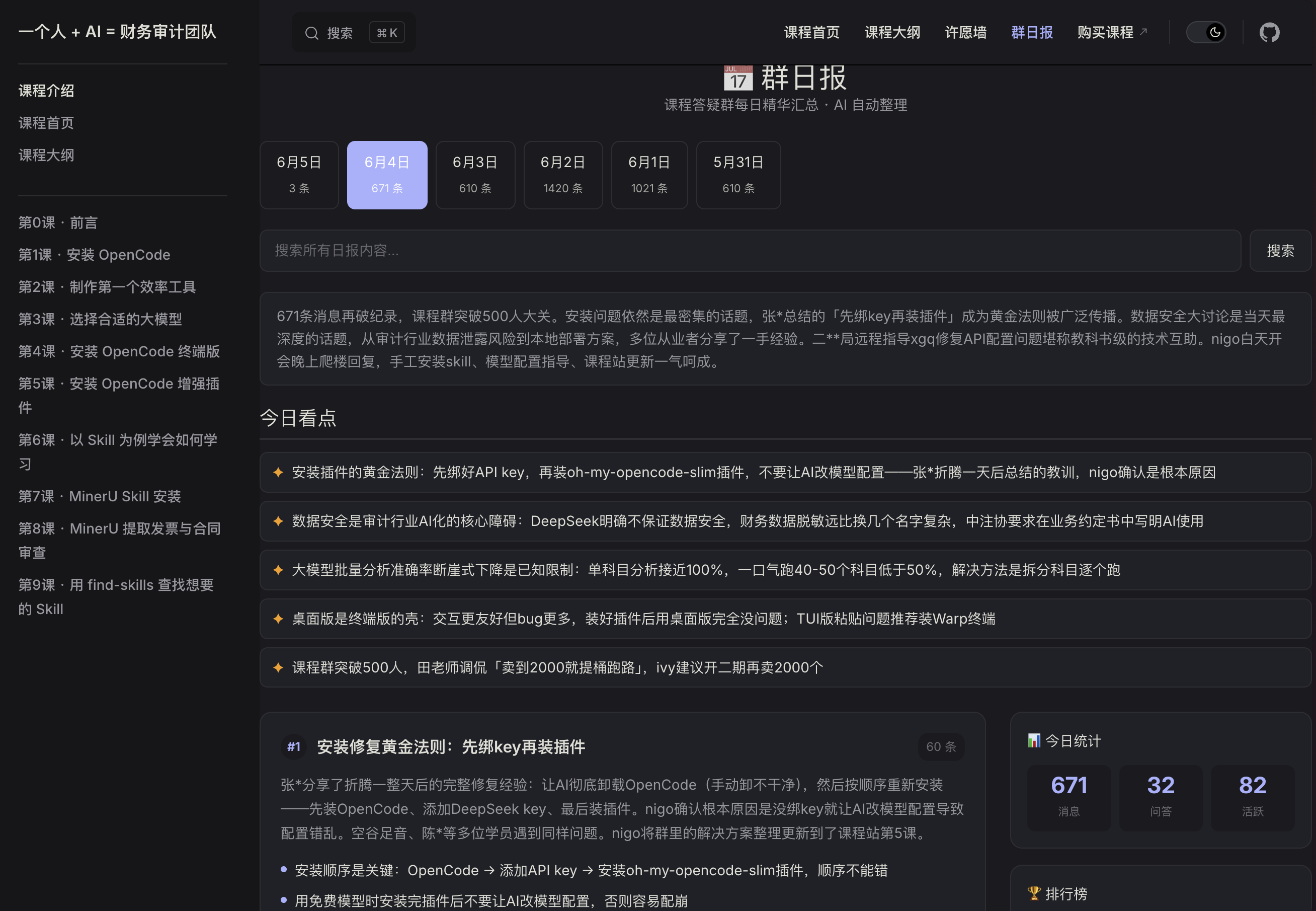Switch to the 6月1日 date tab
Viewport: 1316px width, 911px height.
point(649,175)
